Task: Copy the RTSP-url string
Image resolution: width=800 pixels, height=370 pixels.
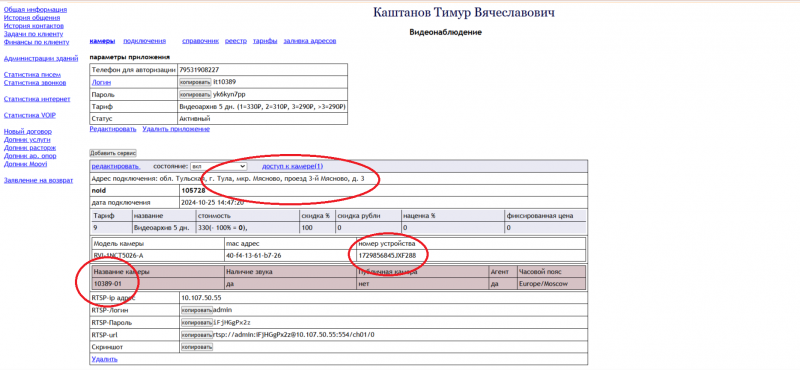Action: [x=197, y=335]
